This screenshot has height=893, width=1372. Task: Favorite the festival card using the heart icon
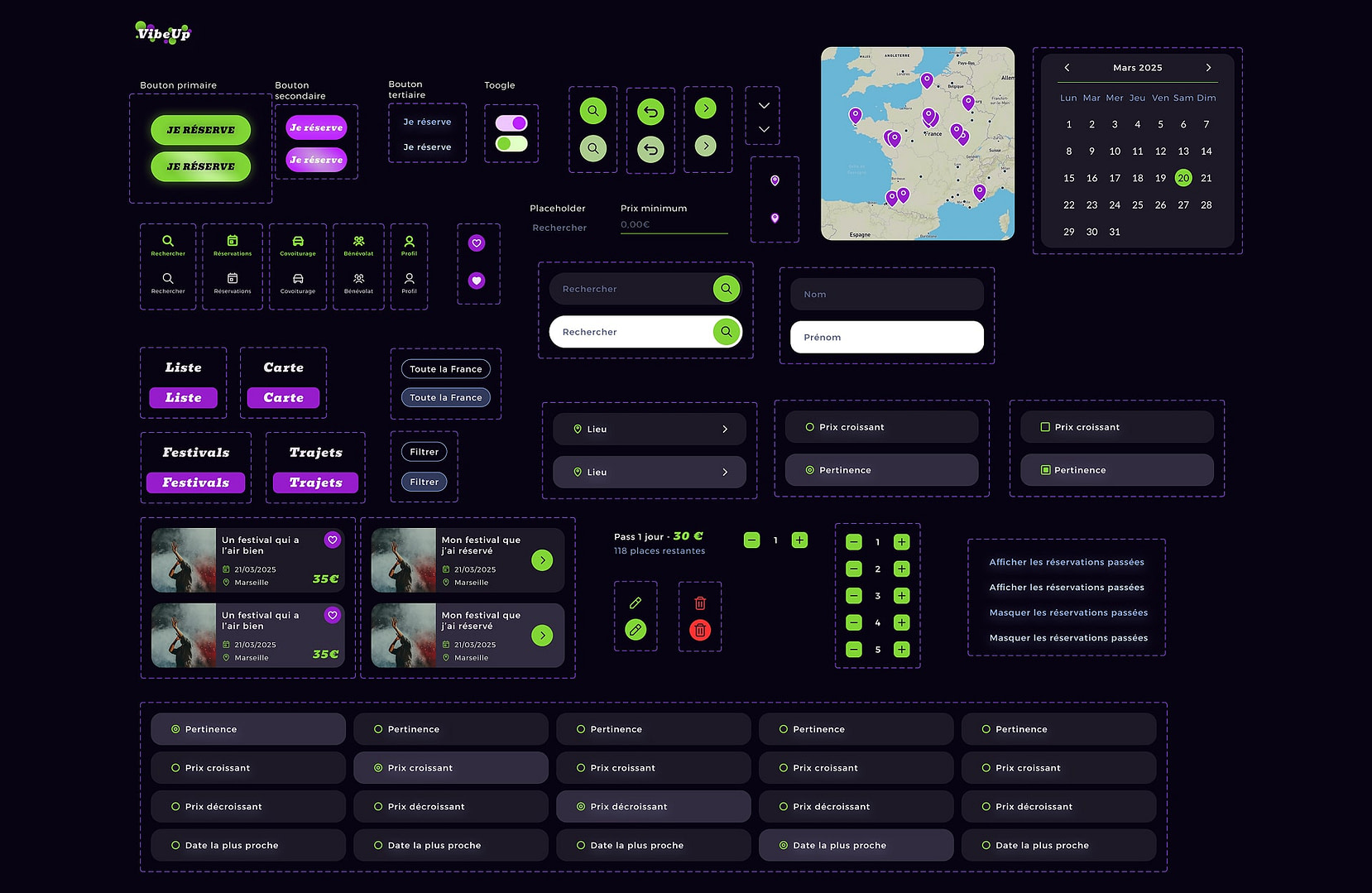pos(333,539)
